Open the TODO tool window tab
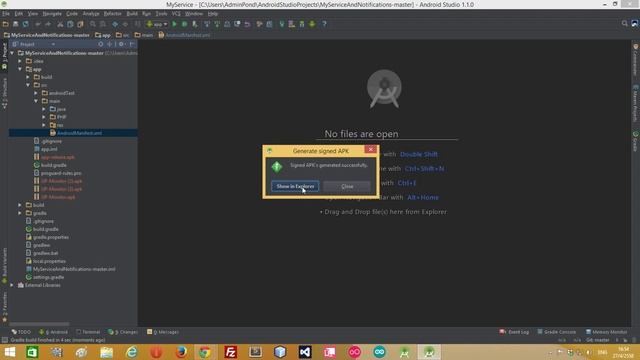Image resolution: width=640 pixels, height=360 pixels. coord(21,332)
